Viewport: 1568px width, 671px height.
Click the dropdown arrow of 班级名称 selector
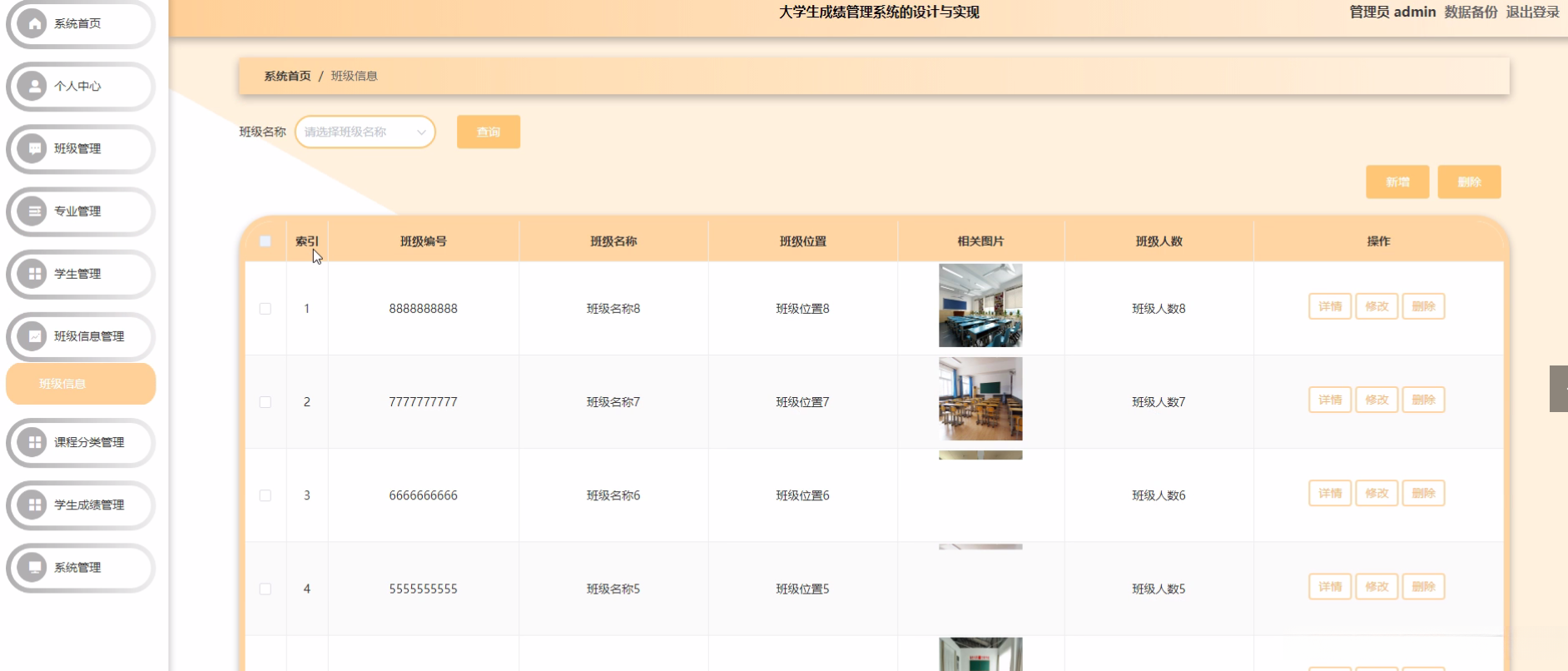coord(421,132)
